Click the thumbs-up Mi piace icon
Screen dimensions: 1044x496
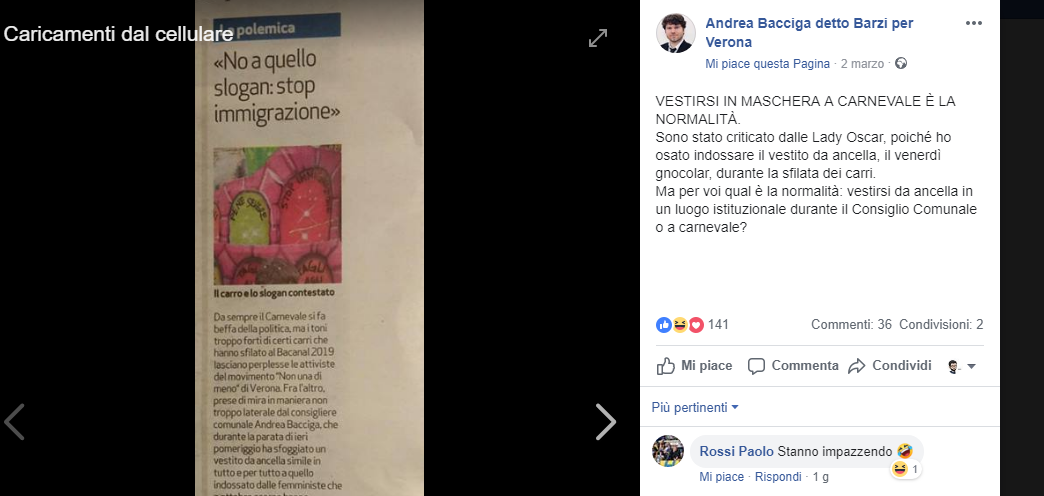pyautogui.click(x=666, y=366)
